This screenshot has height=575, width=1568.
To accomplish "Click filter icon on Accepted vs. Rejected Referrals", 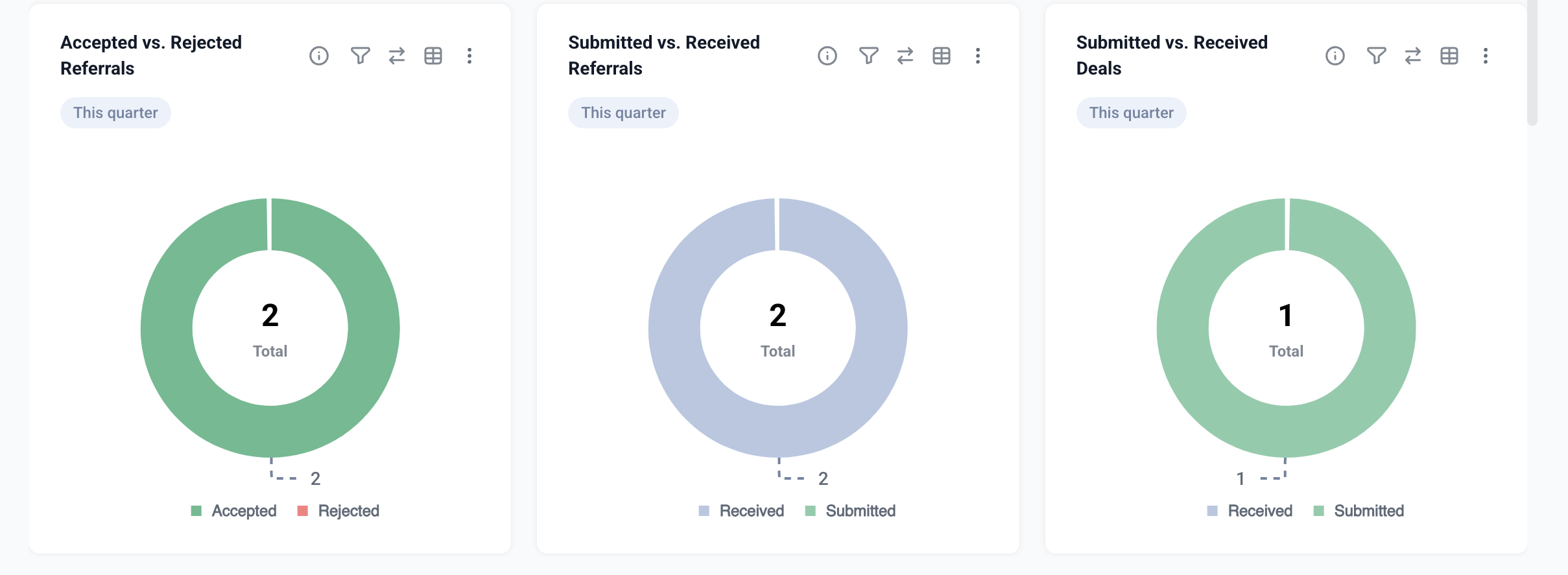I will pos(361,56).
